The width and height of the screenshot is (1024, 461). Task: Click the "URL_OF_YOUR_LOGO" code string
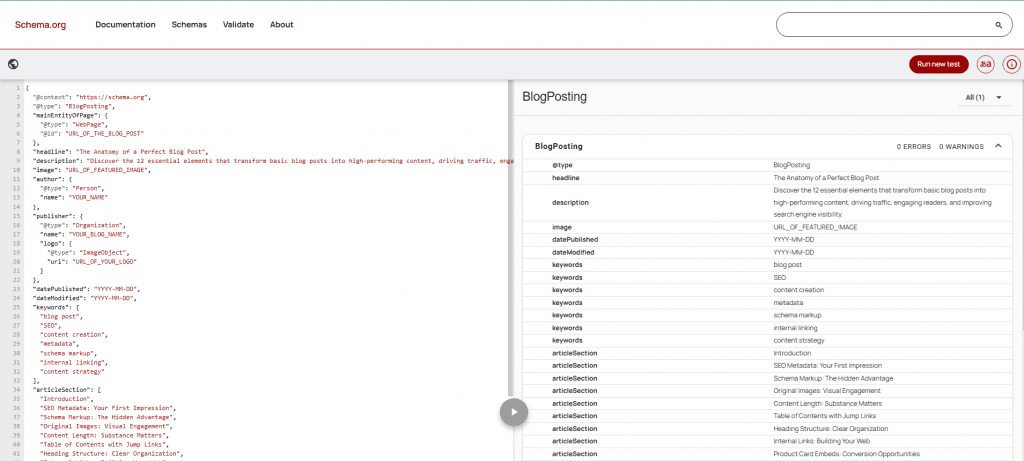[104, 261]
